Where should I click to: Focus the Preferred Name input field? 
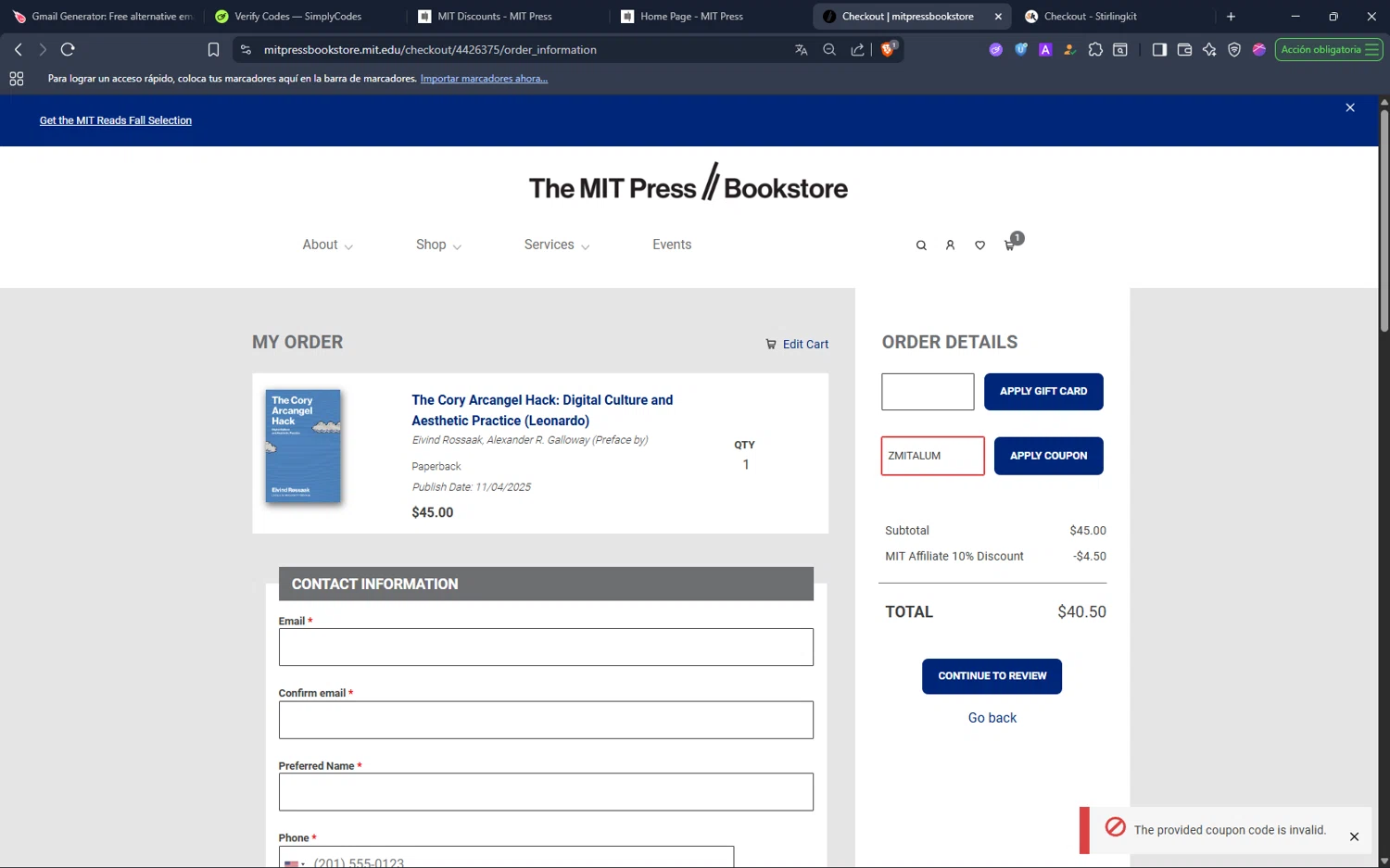(546, 792)
